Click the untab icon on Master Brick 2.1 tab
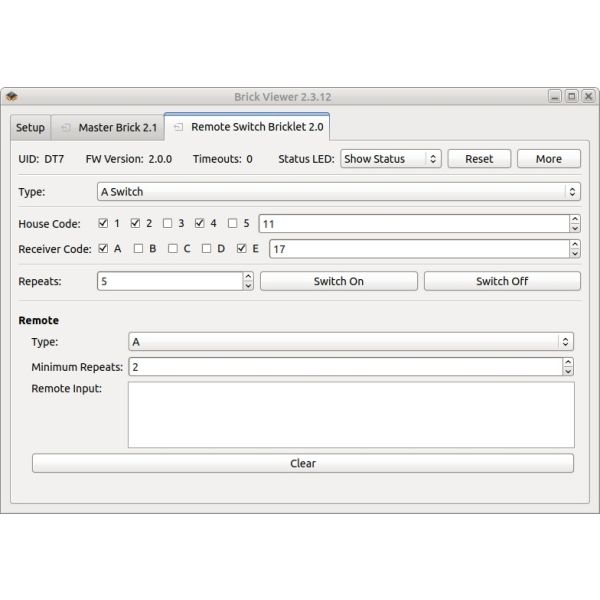Screen dimensions: 600x600 (66, 127)
